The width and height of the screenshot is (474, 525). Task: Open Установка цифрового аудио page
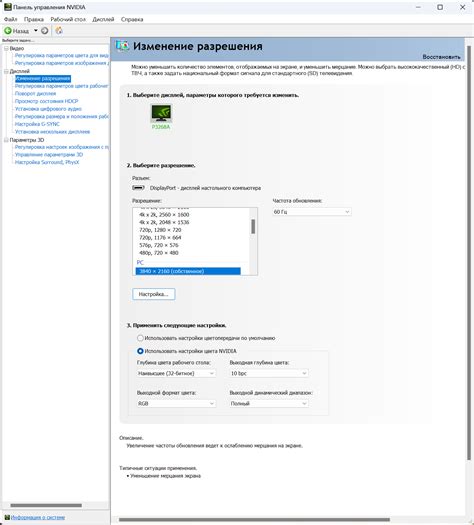click(48, 109)
